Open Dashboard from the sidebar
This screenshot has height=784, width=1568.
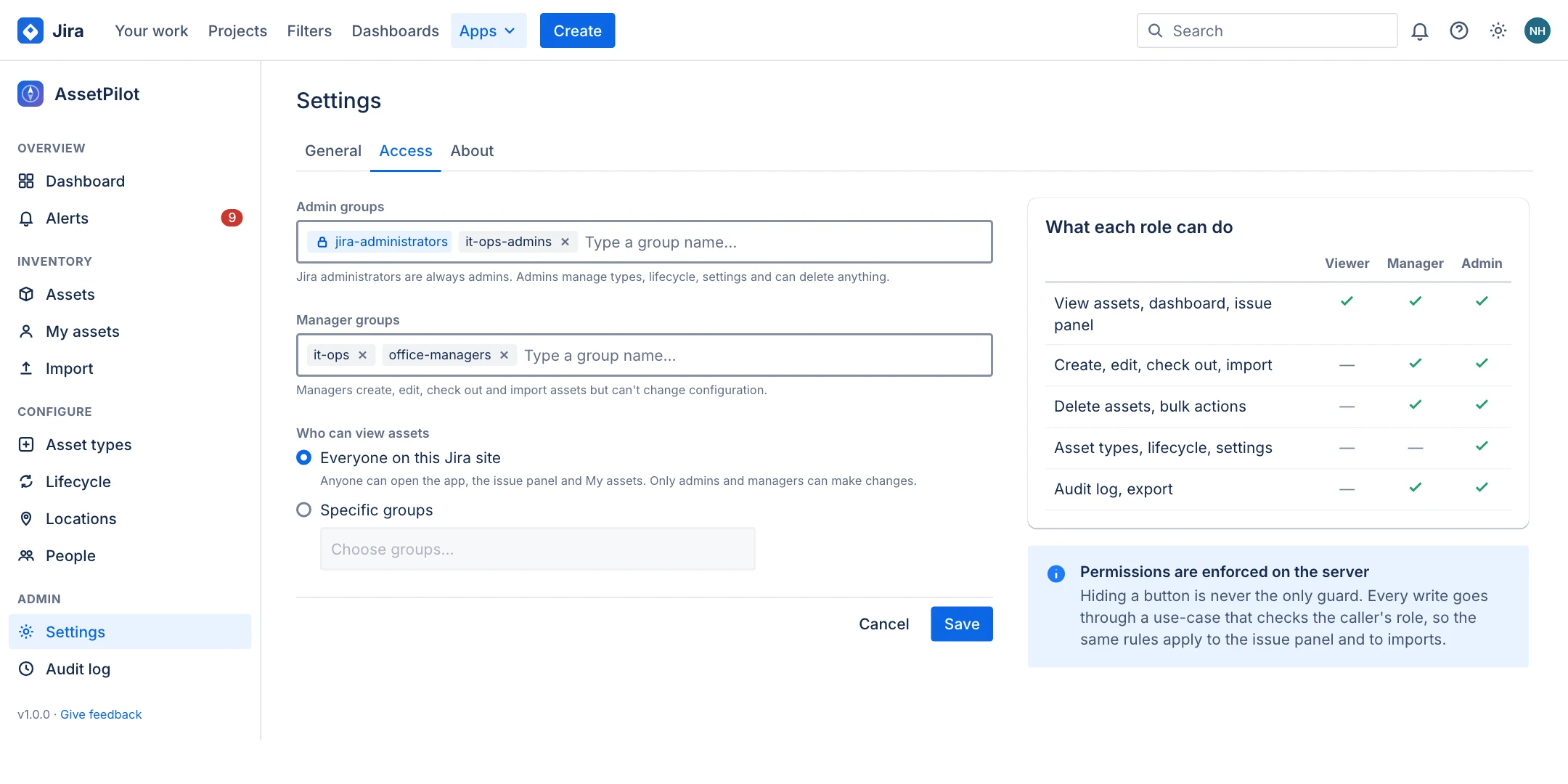point(130,181)
